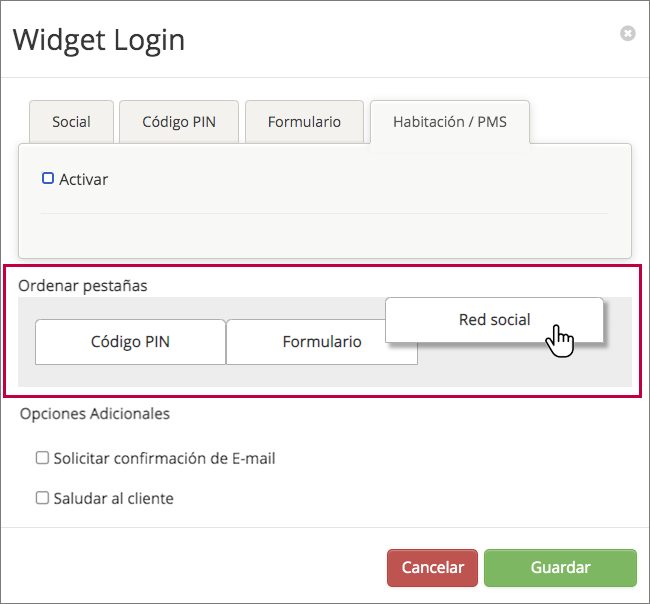650x604 pixels.
Task: Check Solicitar confirmación de E-mail box
Action: [42, 459]
